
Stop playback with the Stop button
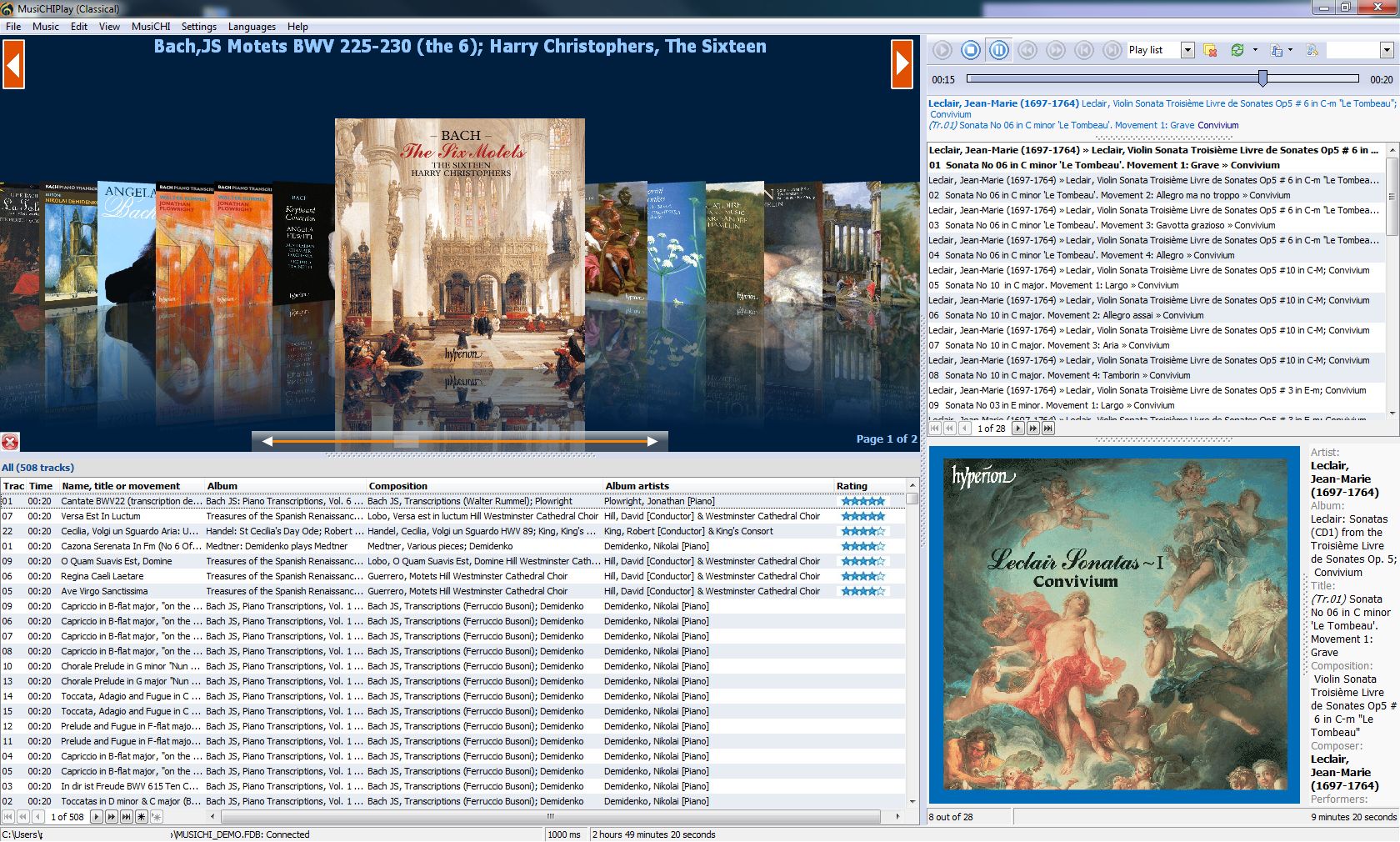pyautogui.click(x=971, y=50)
